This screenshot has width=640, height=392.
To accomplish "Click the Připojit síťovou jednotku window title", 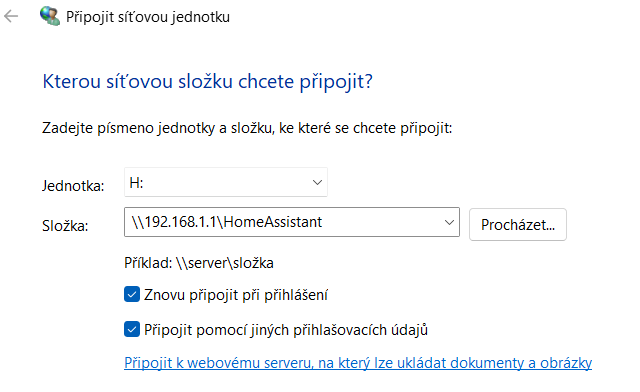I will (148, 17).
